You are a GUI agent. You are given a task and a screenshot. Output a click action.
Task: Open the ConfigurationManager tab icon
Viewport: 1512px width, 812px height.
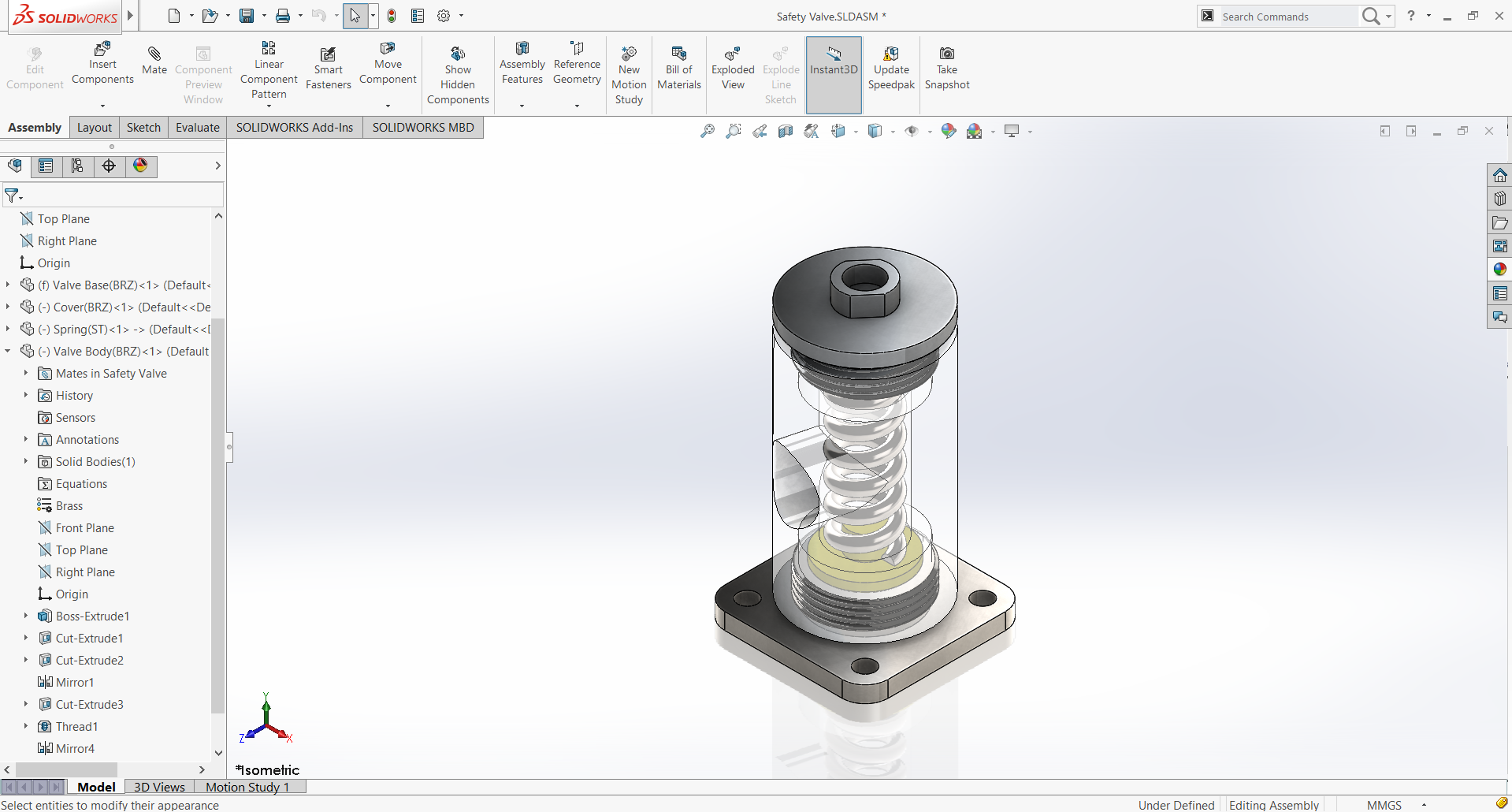(x=77, y=166)
